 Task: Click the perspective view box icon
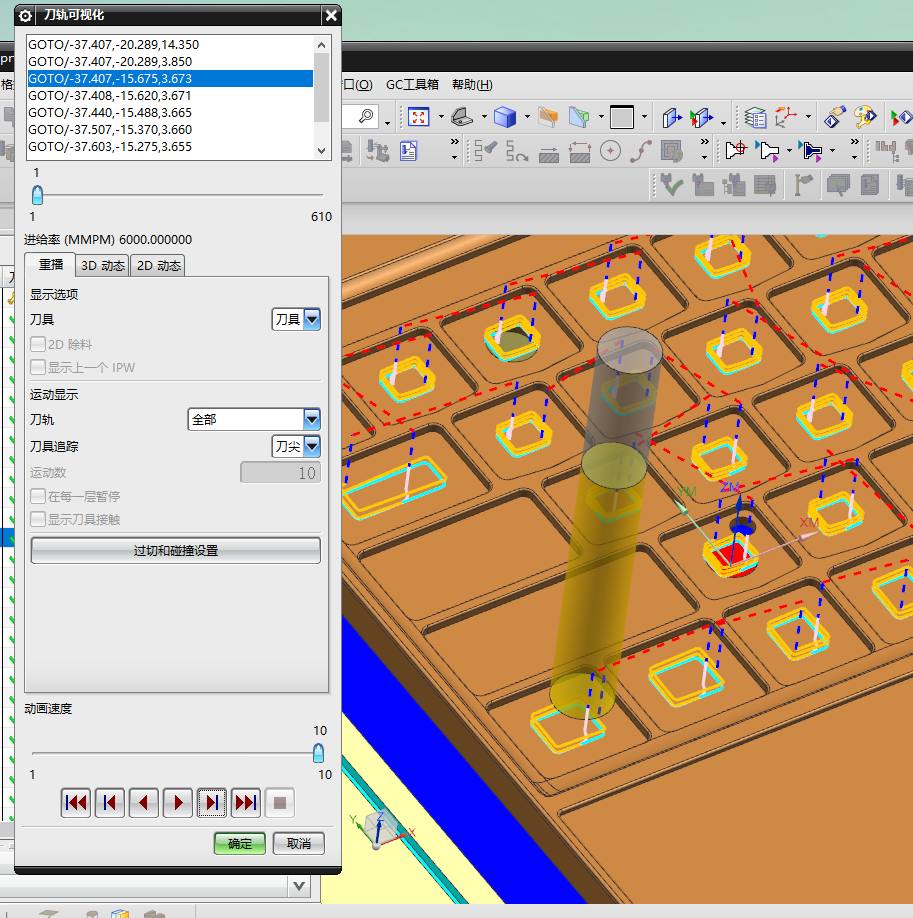(x=462, y=117)
